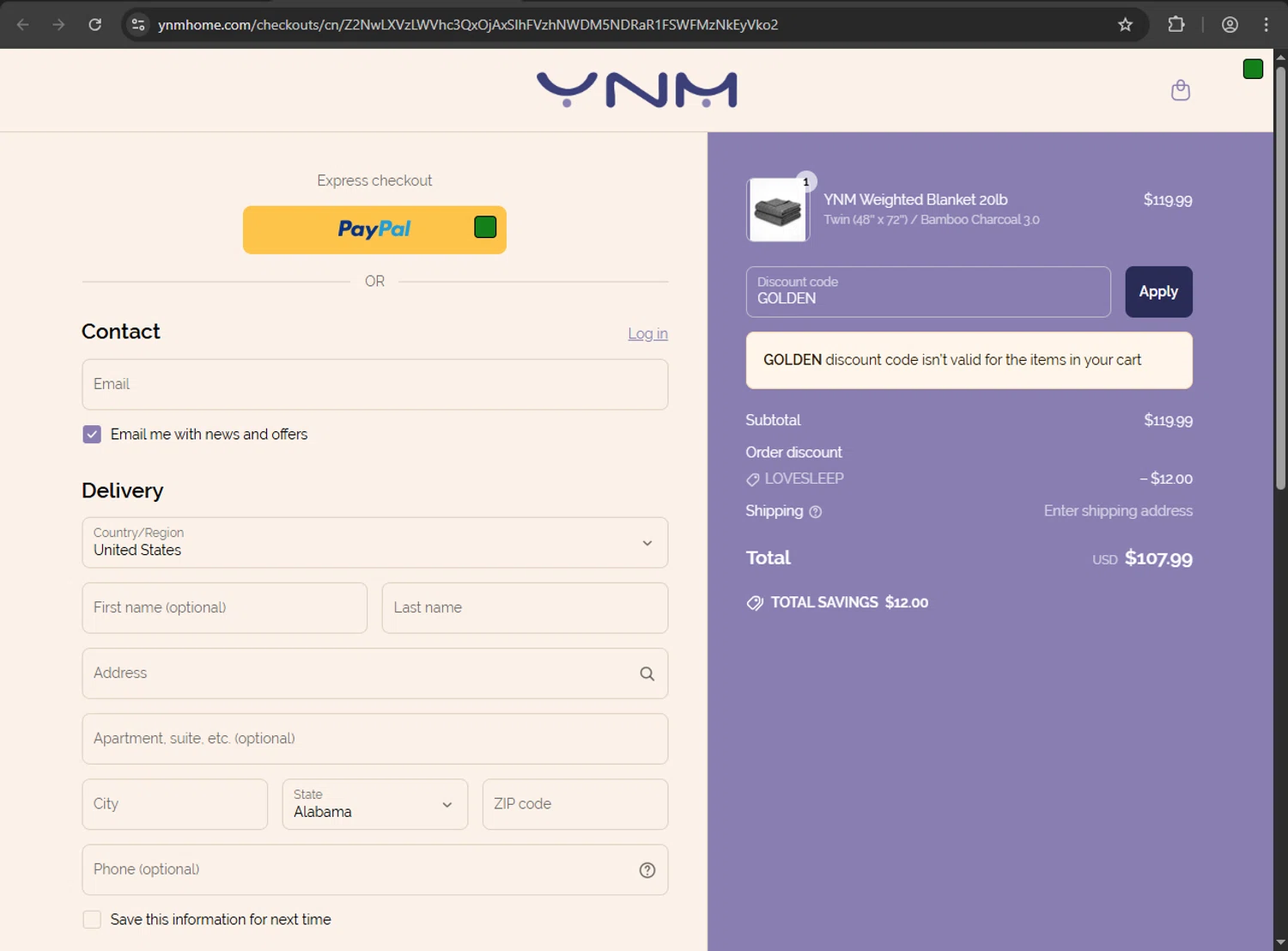The width and height of the screenshot is (1288, 951).
Task: Click the TOTAL SAVINGS $12.00 text
Action: click(849, 603)
